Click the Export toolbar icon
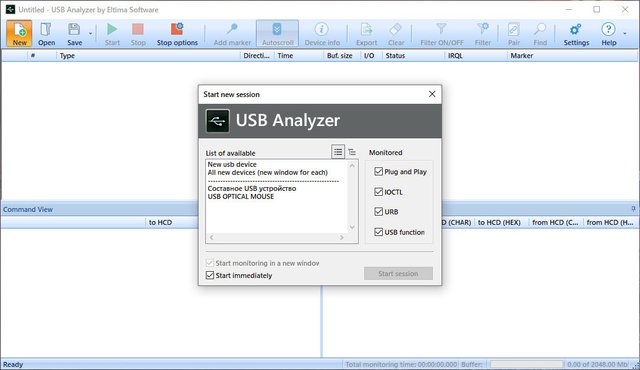Viewport: 640px width, 370px height. [366, 33]
